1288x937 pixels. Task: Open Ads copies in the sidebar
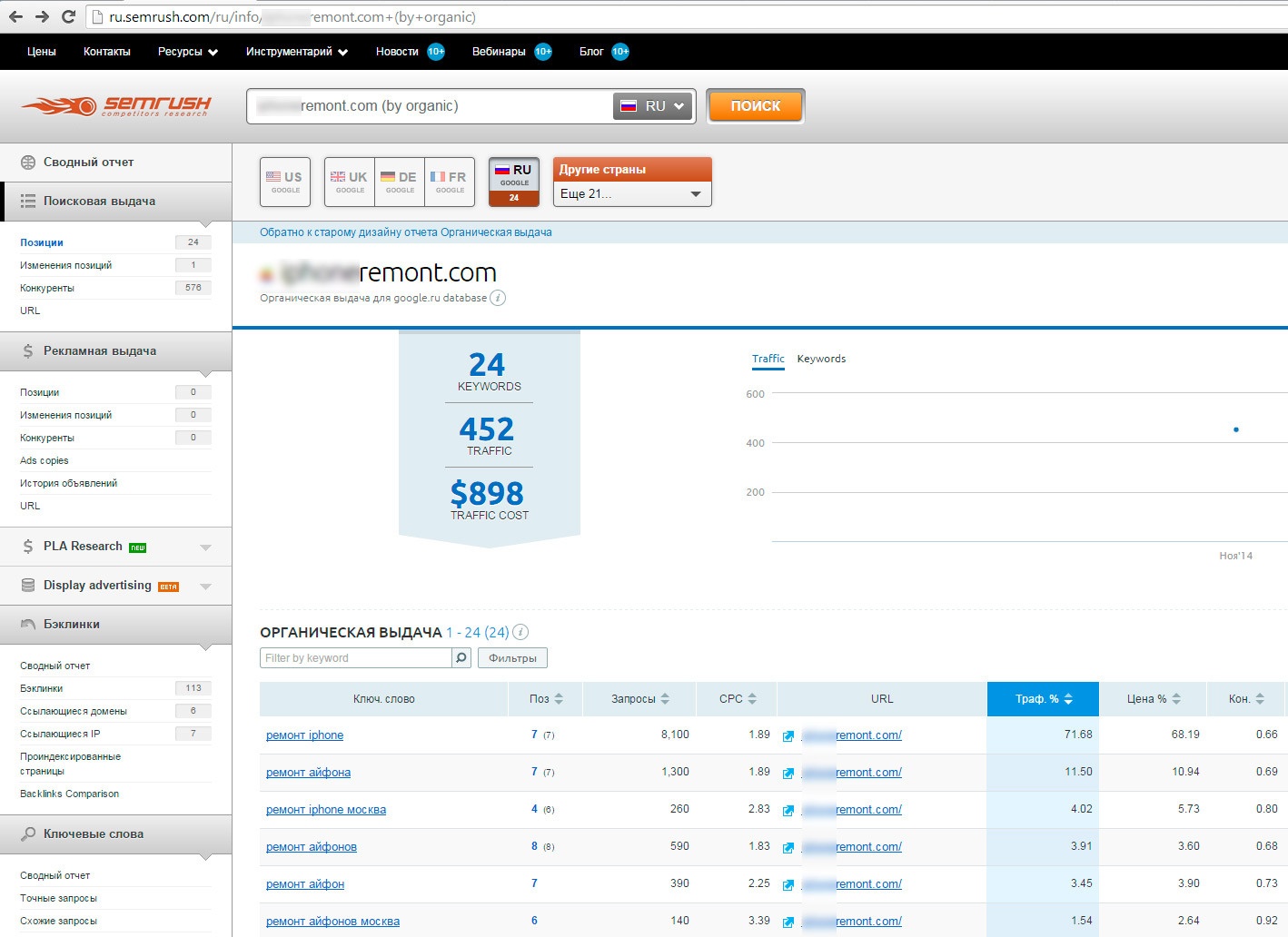45,460
